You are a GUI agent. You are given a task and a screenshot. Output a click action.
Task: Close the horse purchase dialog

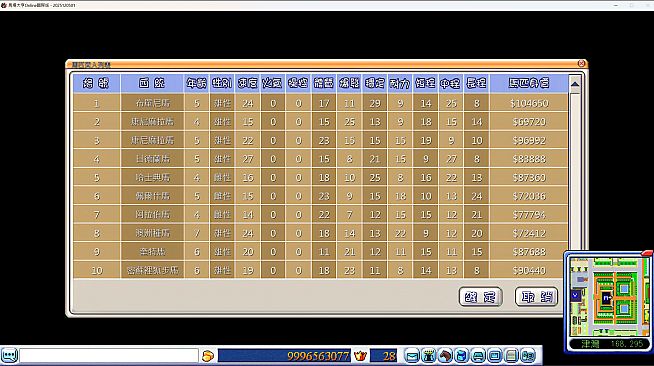pyautogui.click(x=581, y=63)
